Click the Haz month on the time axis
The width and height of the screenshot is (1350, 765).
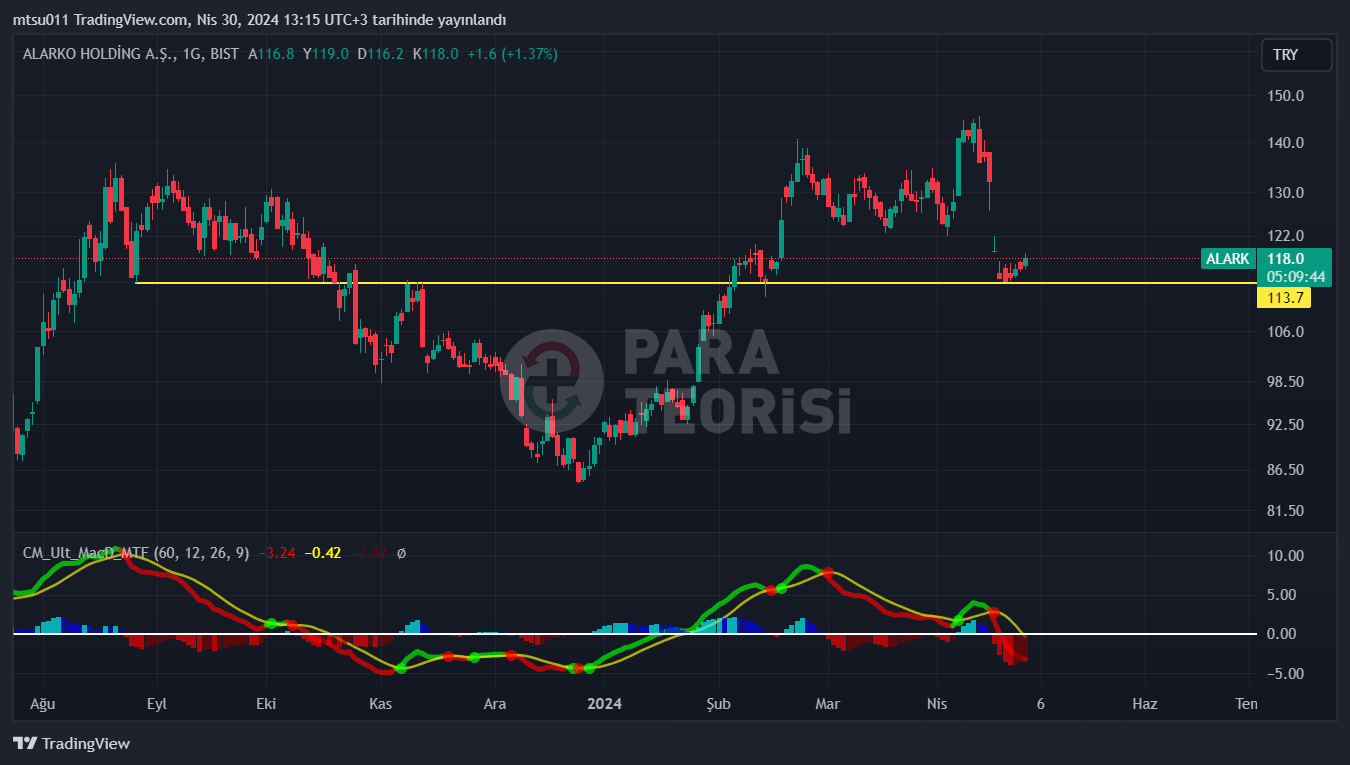point(1145,704)
